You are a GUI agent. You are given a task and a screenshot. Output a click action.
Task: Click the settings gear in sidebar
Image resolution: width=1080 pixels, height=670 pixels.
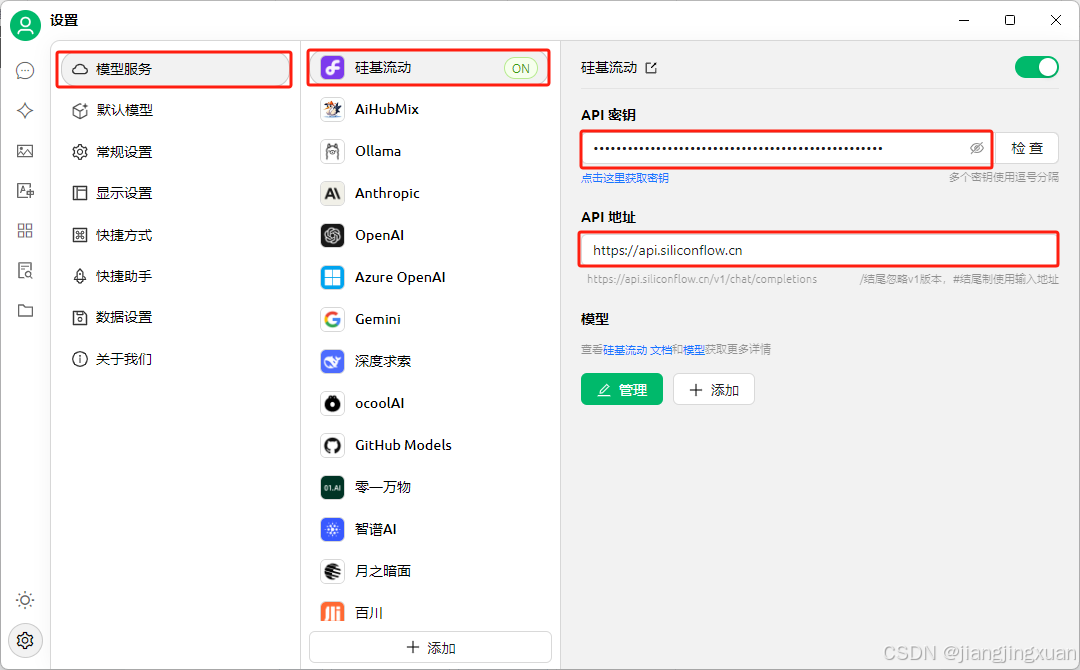(25, 640)
